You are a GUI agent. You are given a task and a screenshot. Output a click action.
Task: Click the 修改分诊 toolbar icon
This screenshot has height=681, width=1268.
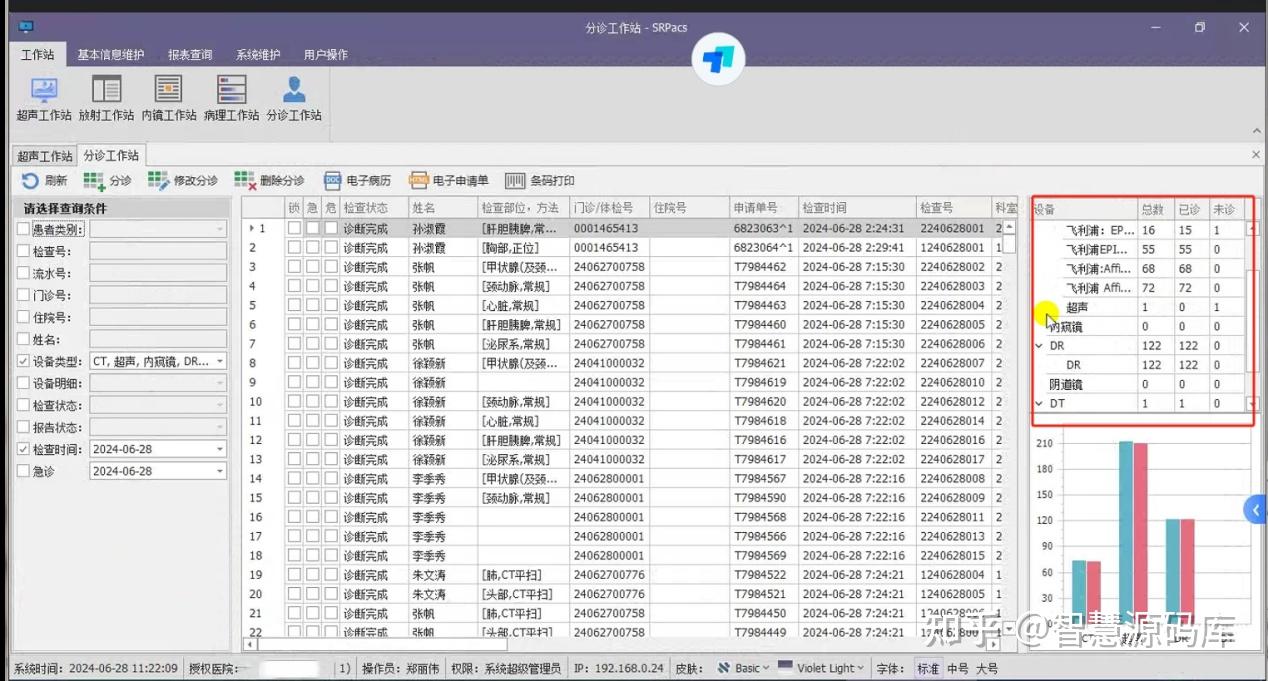click(x=158, y=181)
